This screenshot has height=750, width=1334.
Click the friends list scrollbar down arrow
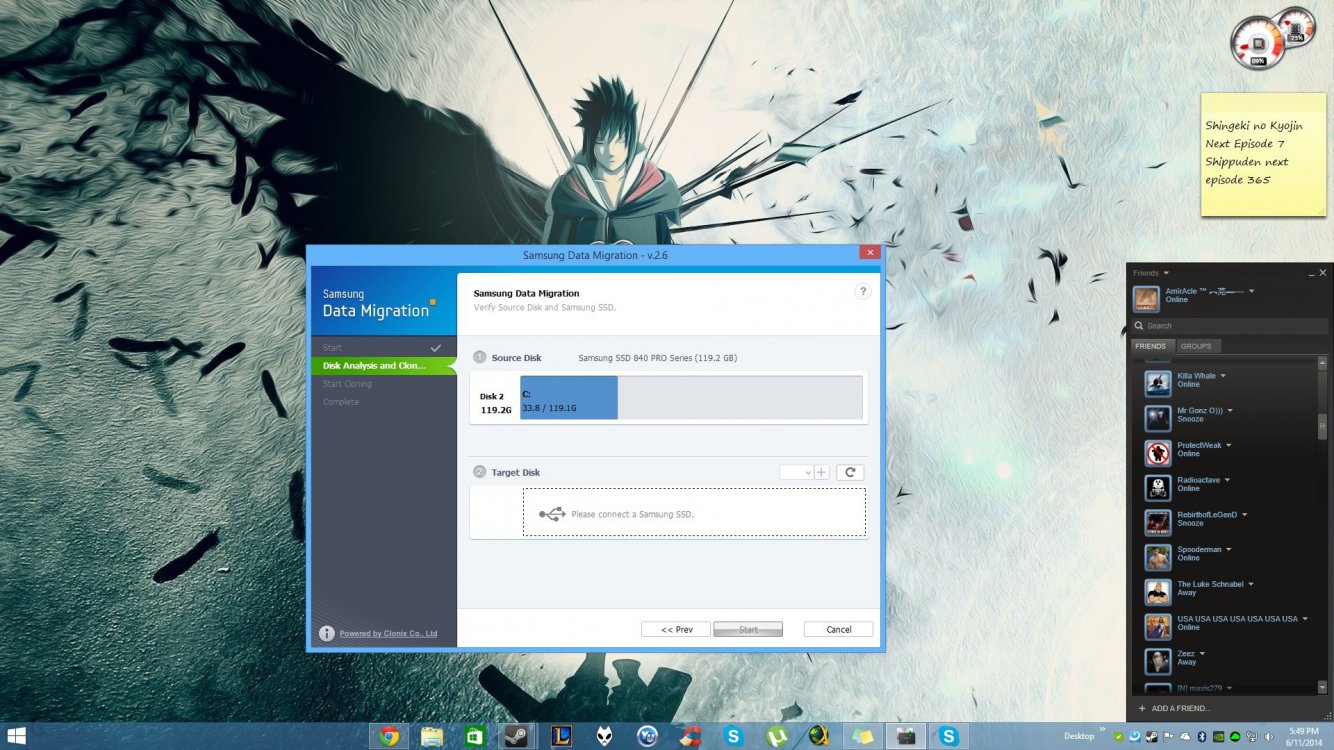pyautogui.click(x=1323, y=688)
